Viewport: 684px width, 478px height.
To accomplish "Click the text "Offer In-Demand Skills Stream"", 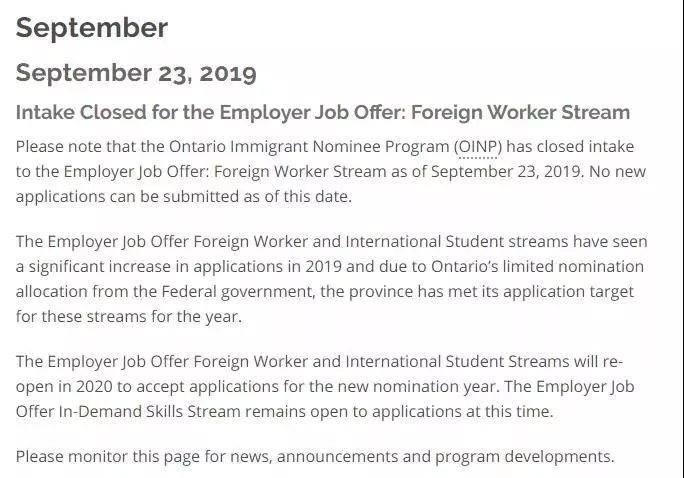I will pyautogui.click(x=128, y=411).
